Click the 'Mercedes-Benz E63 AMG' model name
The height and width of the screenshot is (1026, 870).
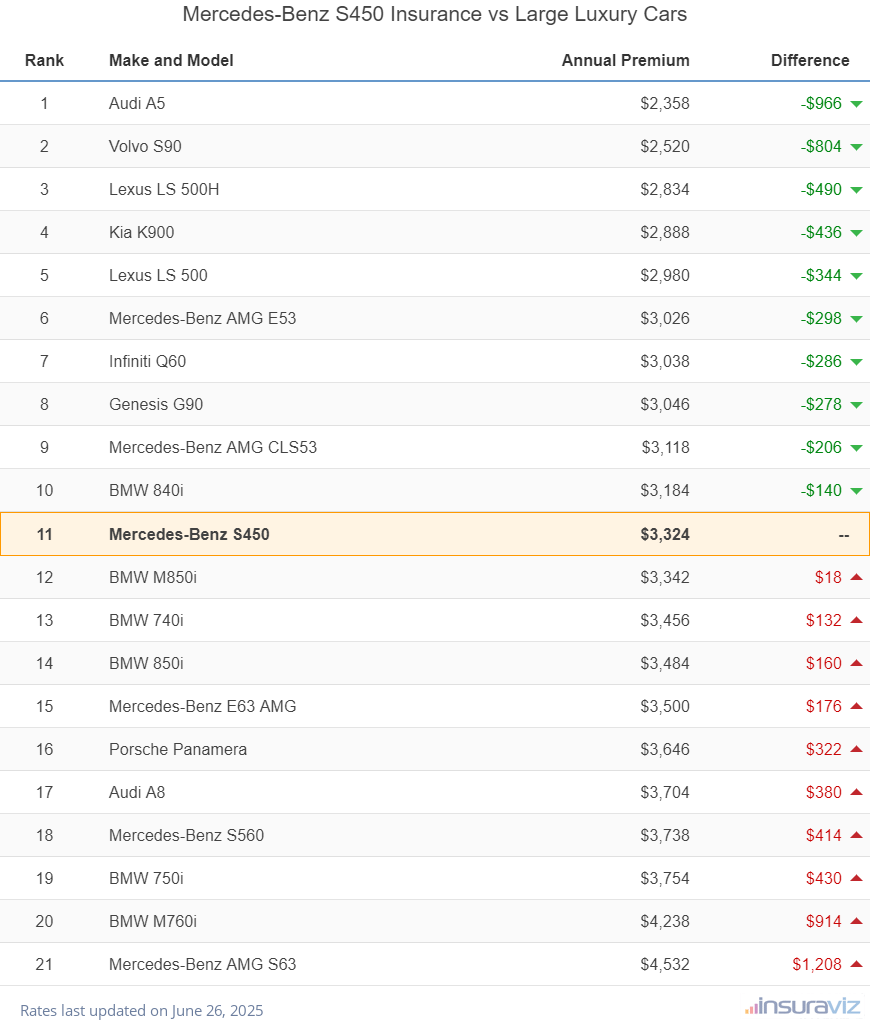[203, 707]
